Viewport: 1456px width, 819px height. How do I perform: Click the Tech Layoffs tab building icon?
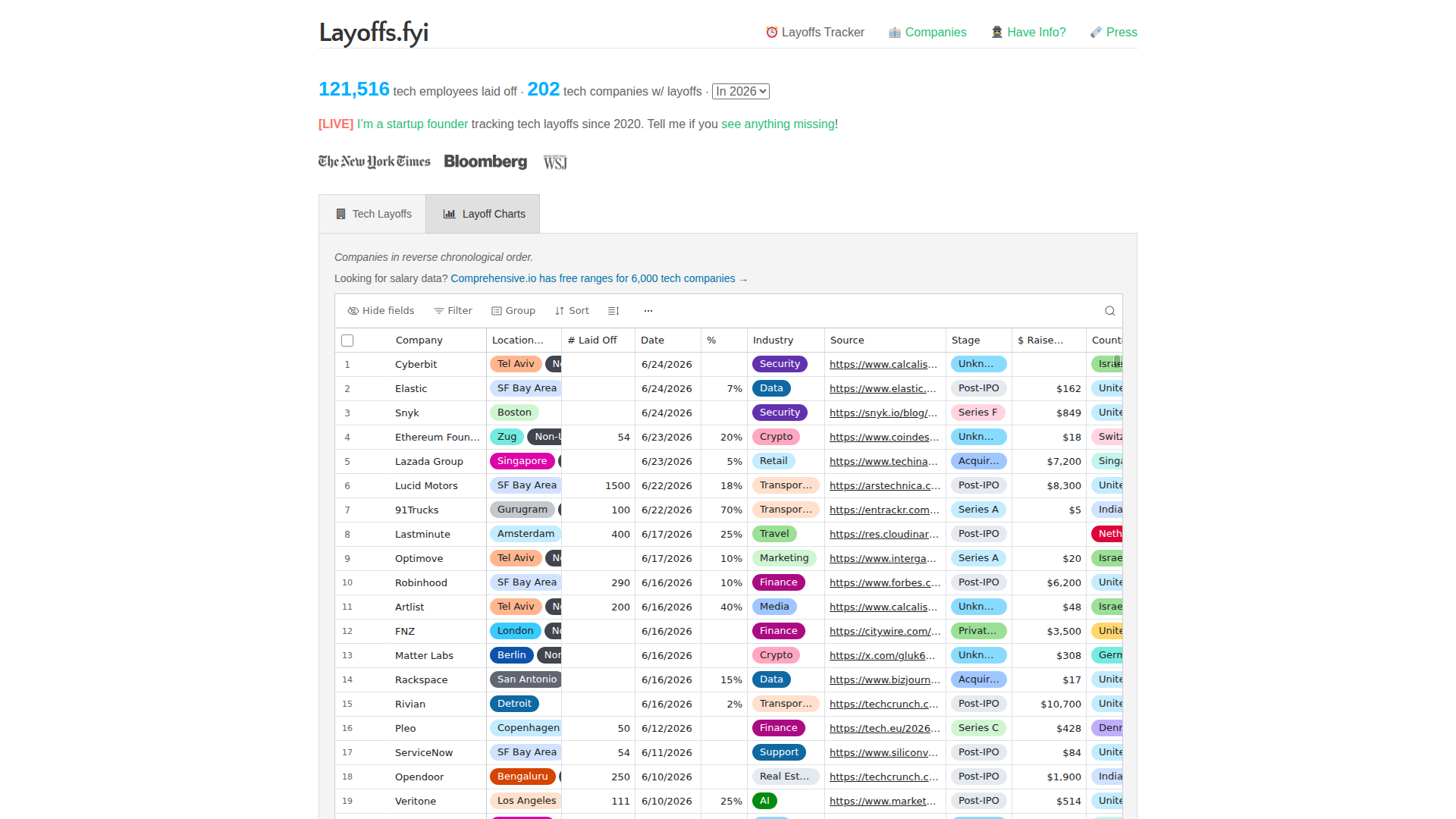[340, 214]
